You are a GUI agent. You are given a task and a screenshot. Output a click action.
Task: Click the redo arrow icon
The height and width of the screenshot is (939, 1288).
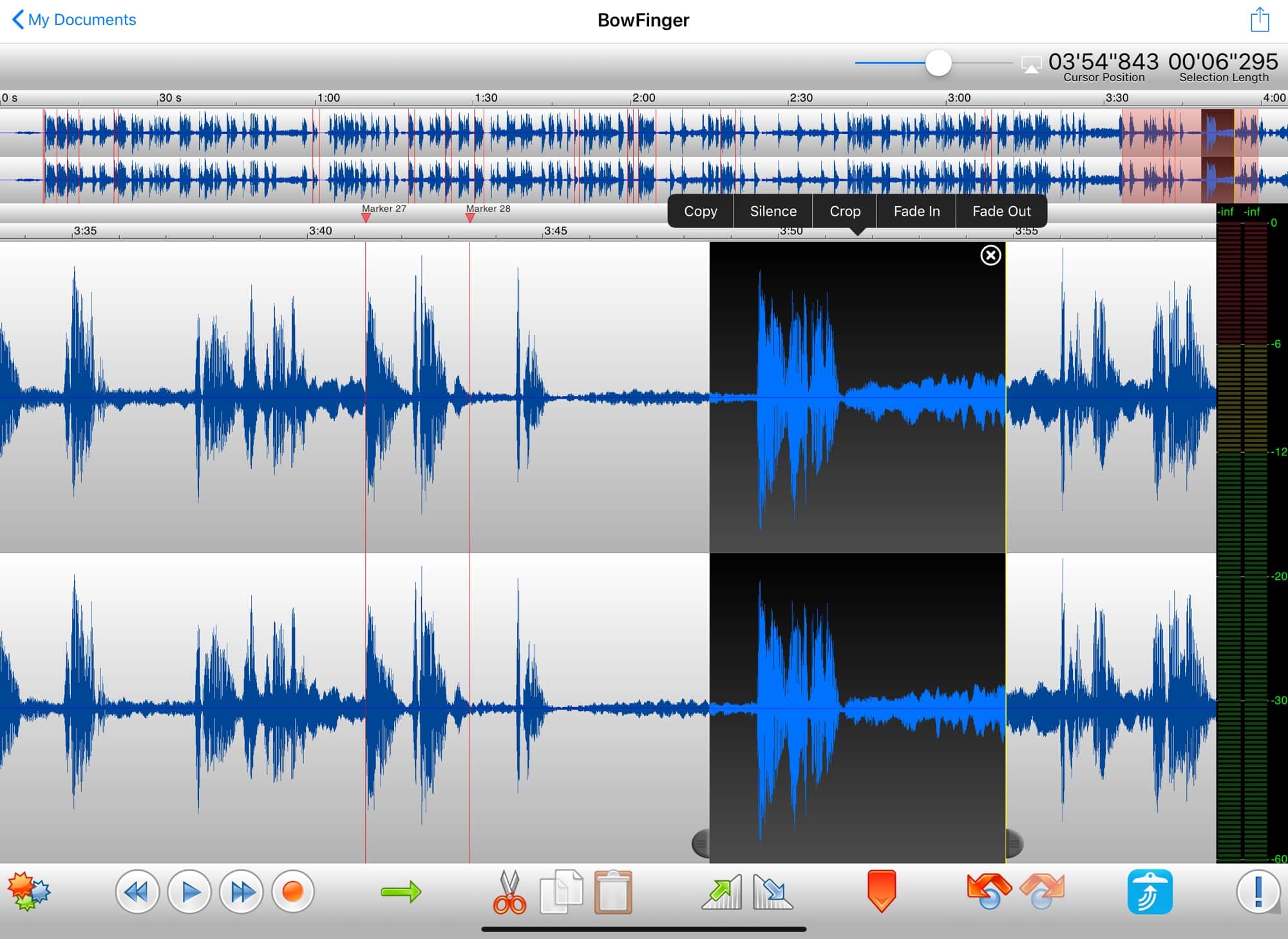pos(1042,891)
